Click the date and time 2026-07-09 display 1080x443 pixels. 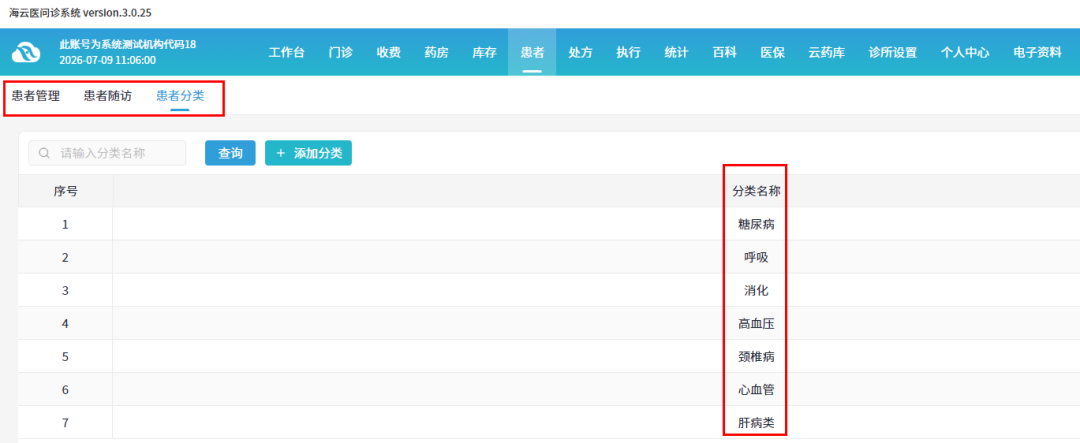point(107,60)
